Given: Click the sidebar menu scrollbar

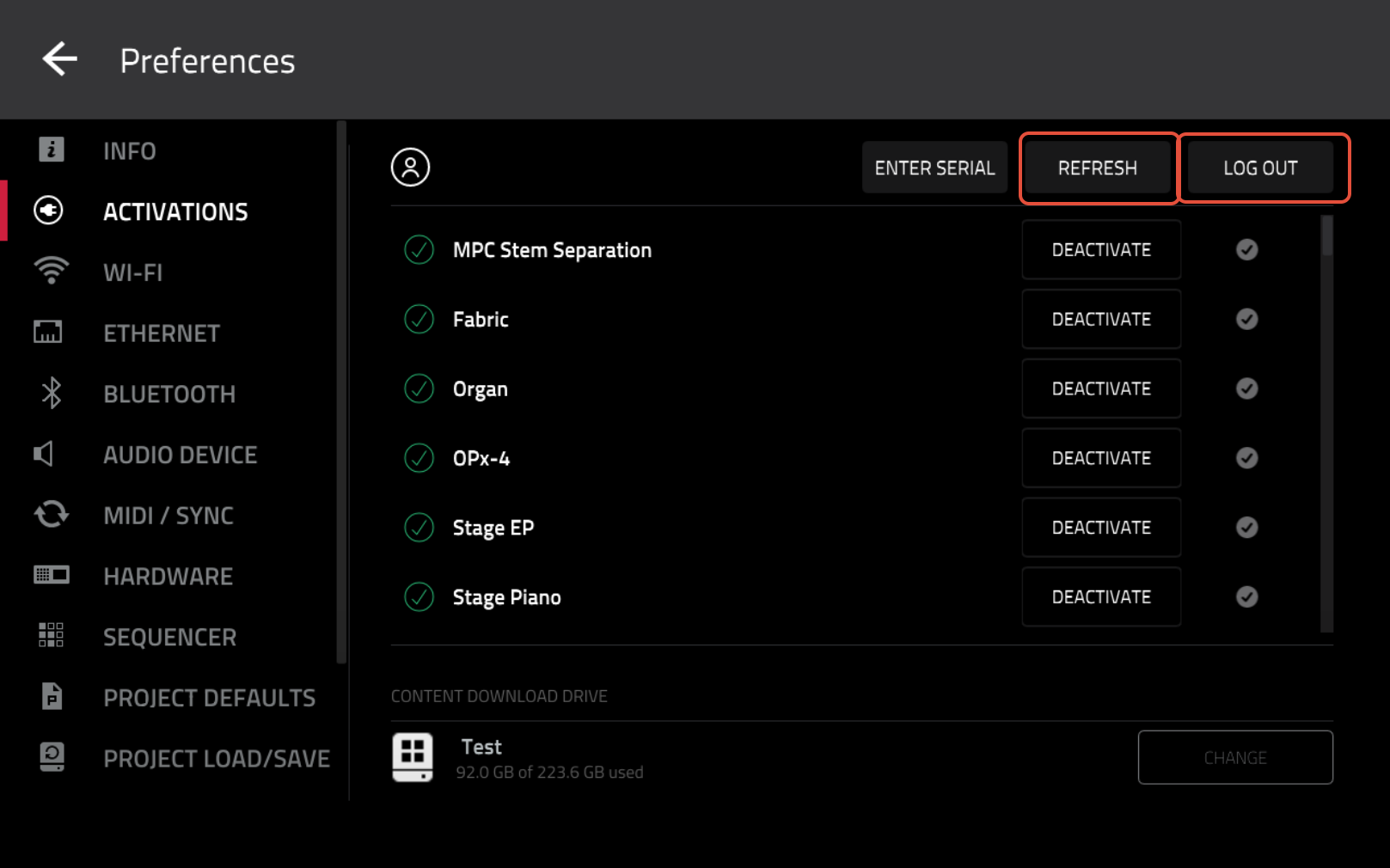Looking at the screenshot, I should 341,392.
